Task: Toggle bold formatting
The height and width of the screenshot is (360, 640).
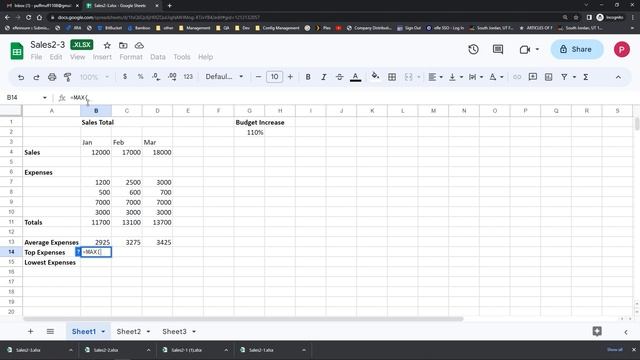Action: point(308,77)
